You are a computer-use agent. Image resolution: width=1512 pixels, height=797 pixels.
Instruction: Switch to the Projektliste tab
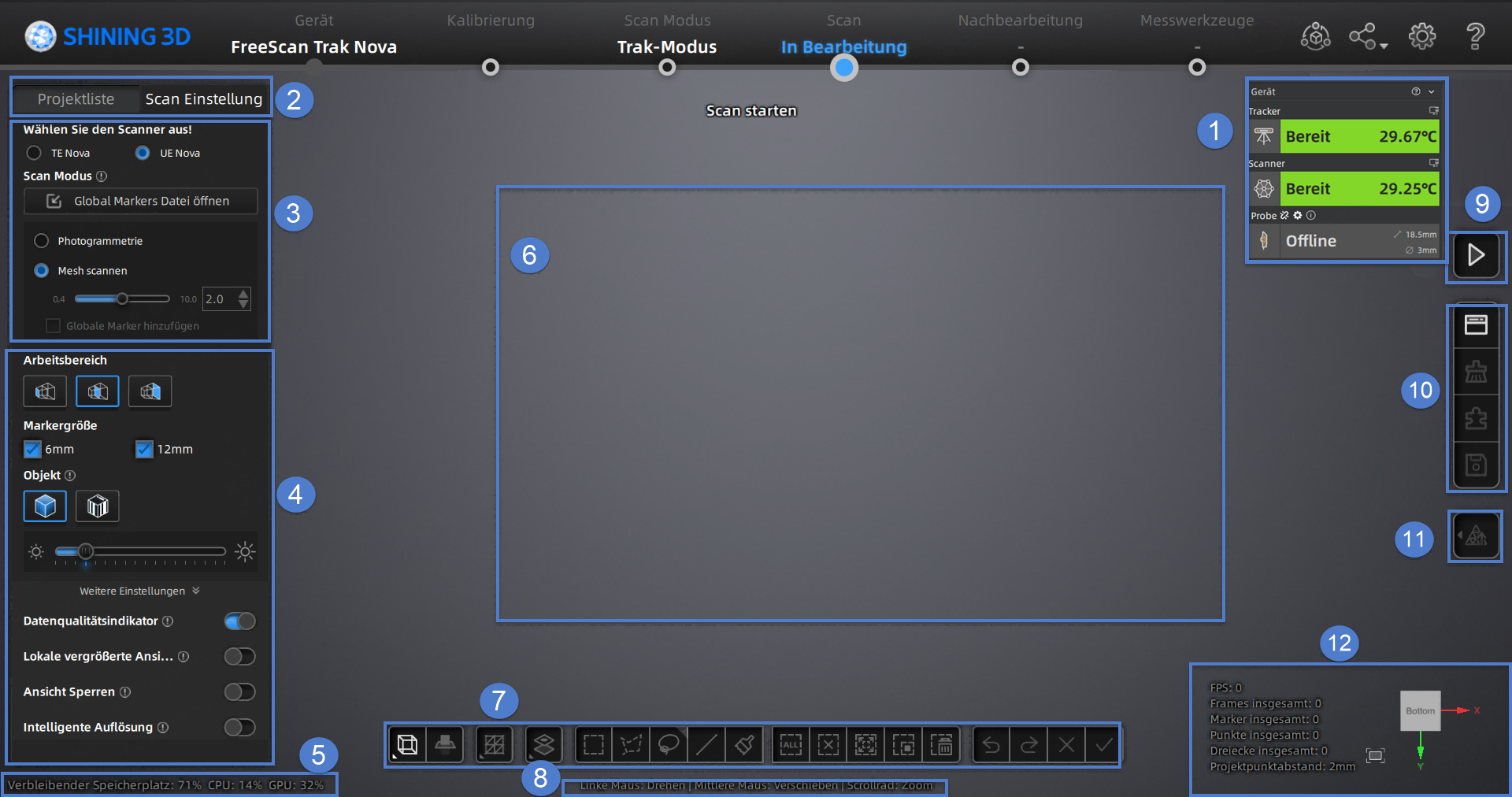(x=76, y=99)
